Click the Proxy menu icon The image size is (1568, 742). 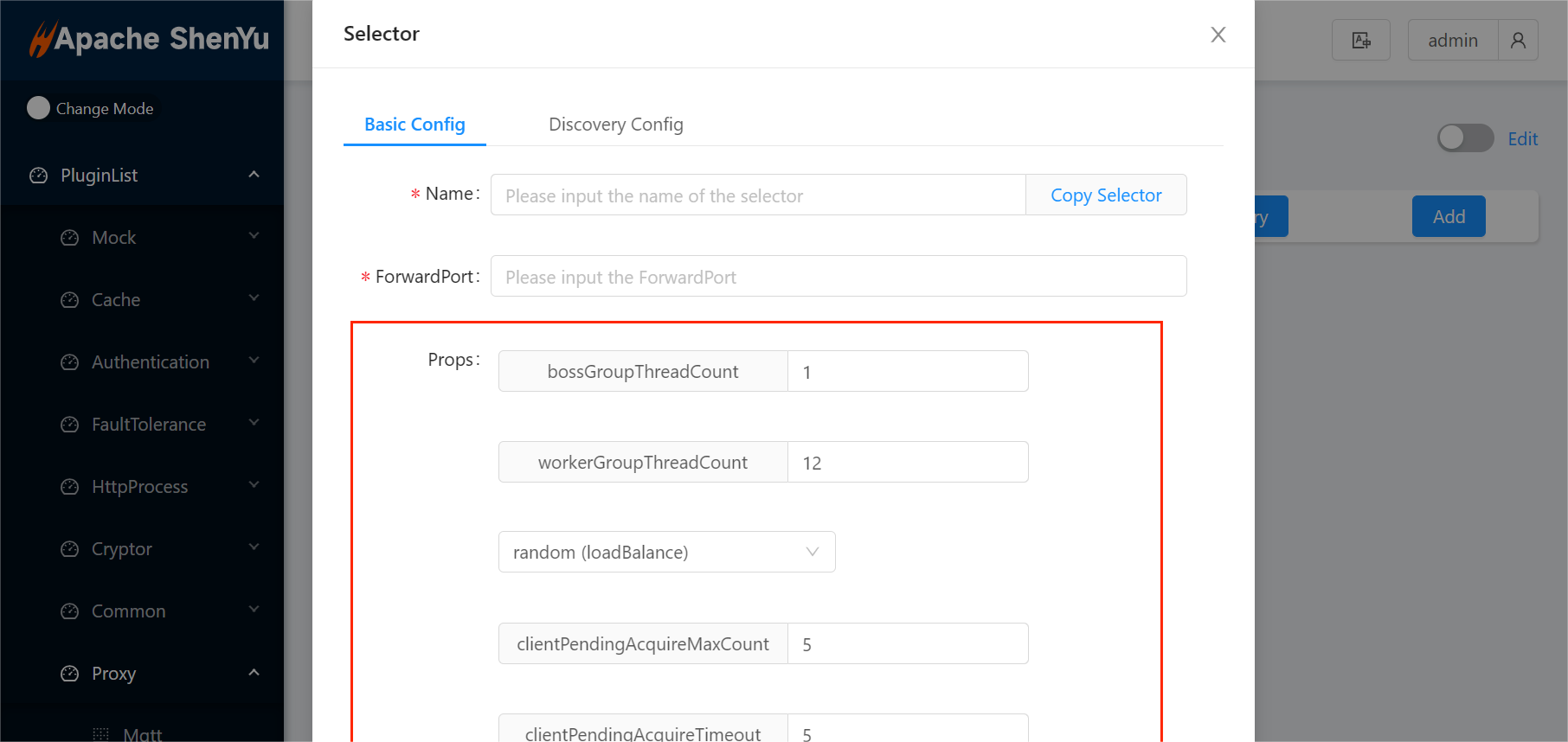70,674
